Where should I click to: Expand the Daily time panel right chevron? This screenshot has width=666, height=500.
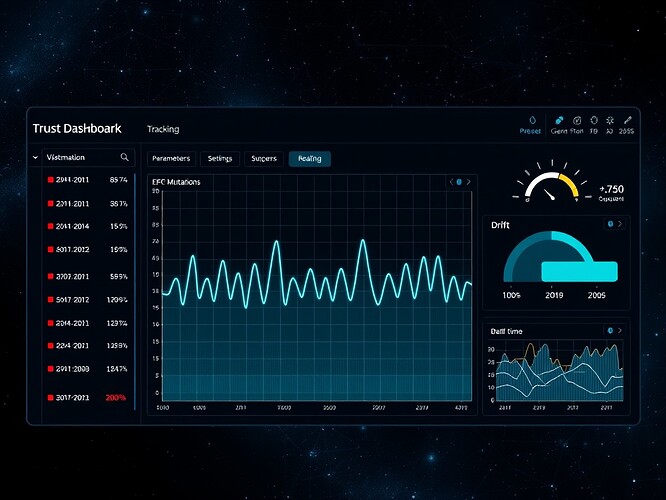pyautogui.click(x=620, y=331)
